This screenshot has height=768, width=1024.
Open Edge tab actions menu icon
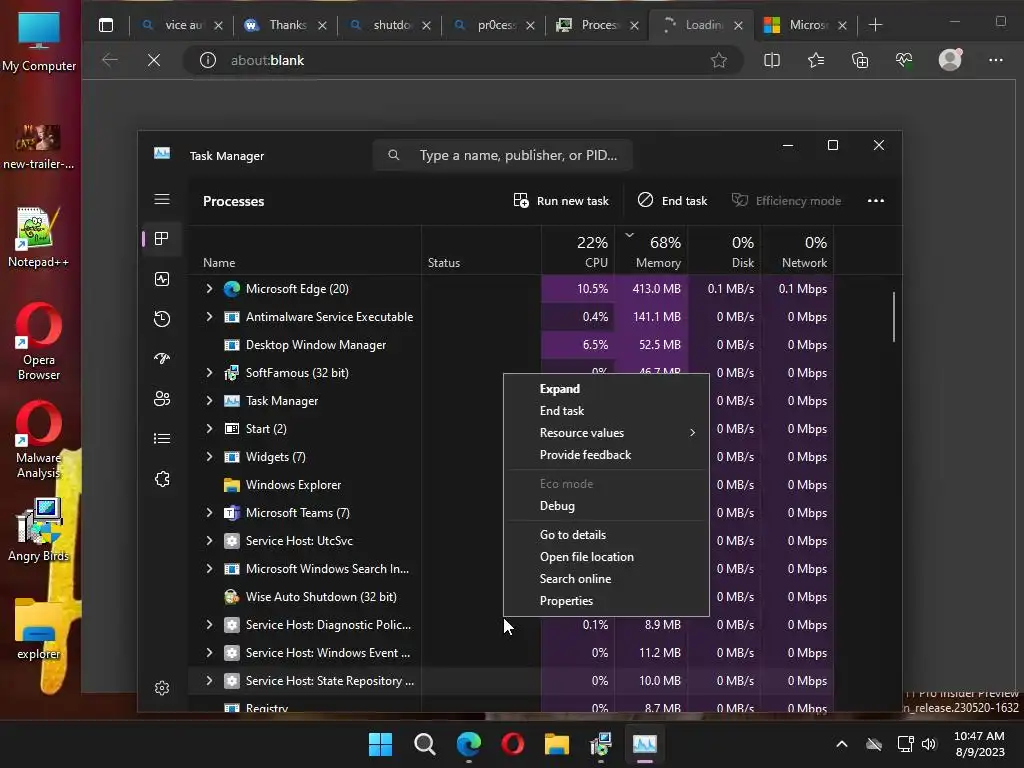(x=106, y=25)
